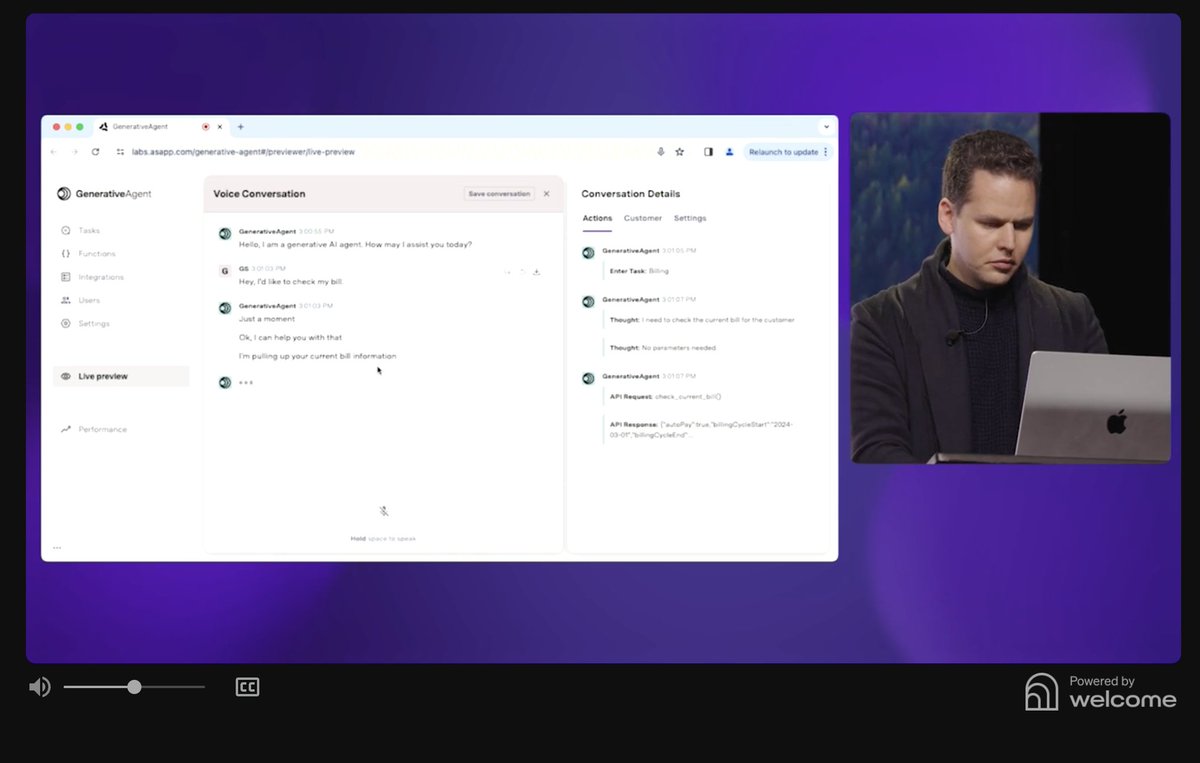Click the Live preview eye icon
The image size is (1200, 763).
[x=66, y=376]
